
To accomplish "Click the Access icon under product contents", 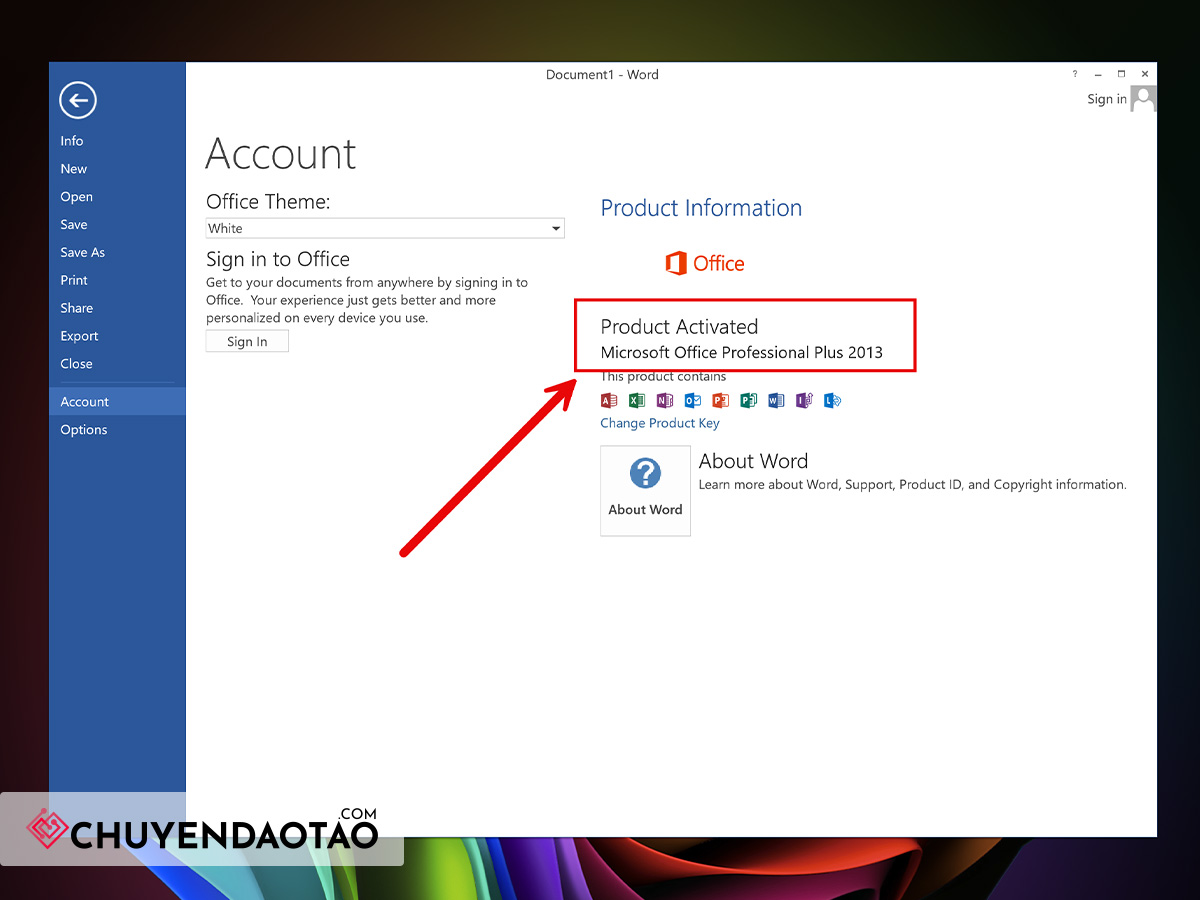I will click(x=609, y=401).
